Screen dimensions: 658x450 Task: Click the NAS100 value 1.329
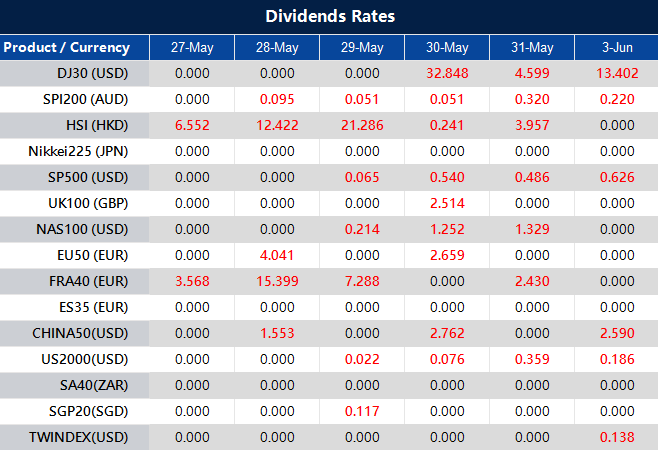(532, 229)
